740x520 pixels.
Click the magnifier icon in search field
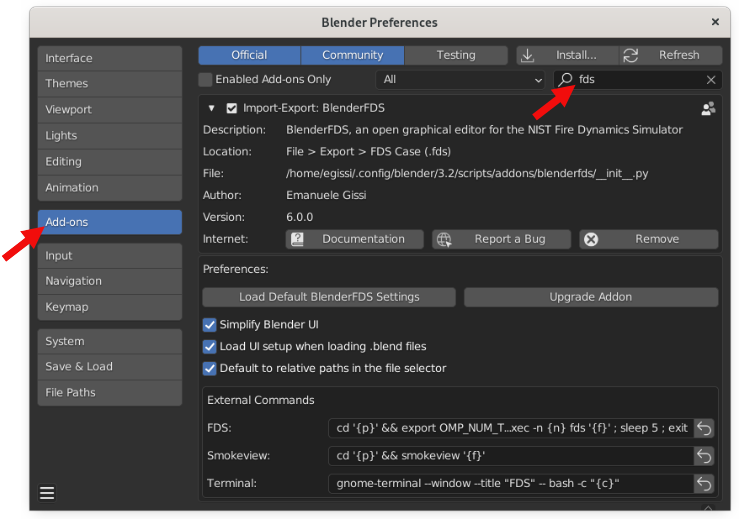[x=565, y=79]
